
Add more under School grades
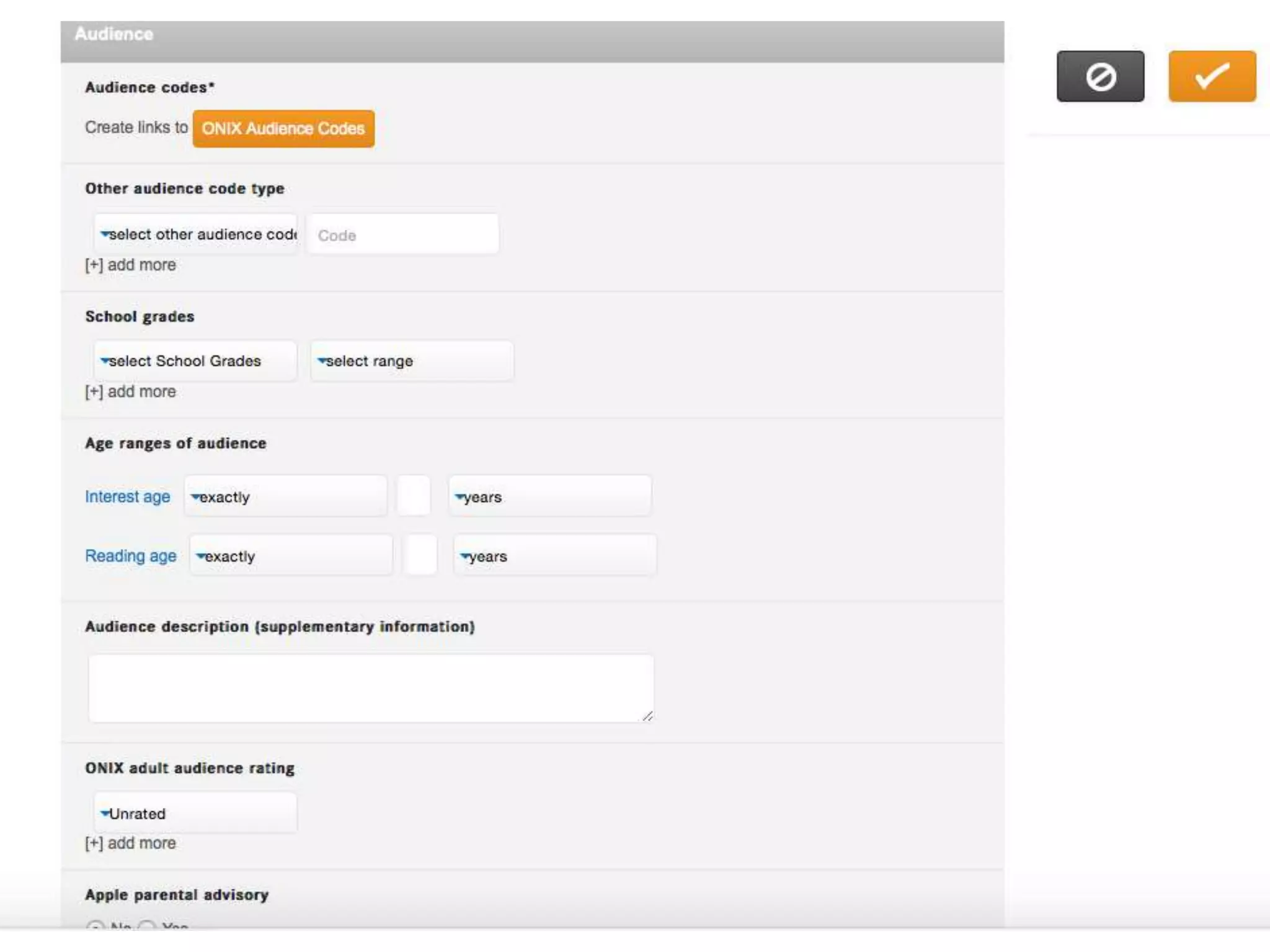[131, 392]
